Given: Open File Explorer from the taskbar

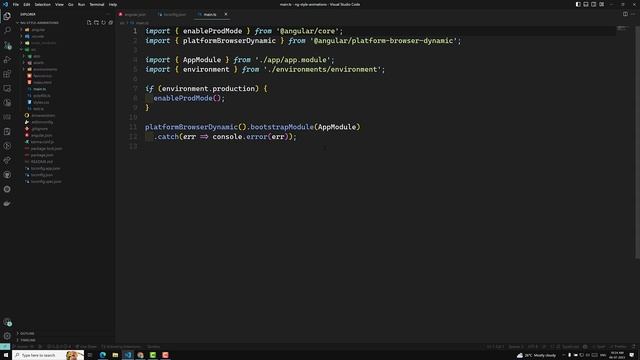Looking at the screenshot, I should pyautogui.click(x=115, y=355).
